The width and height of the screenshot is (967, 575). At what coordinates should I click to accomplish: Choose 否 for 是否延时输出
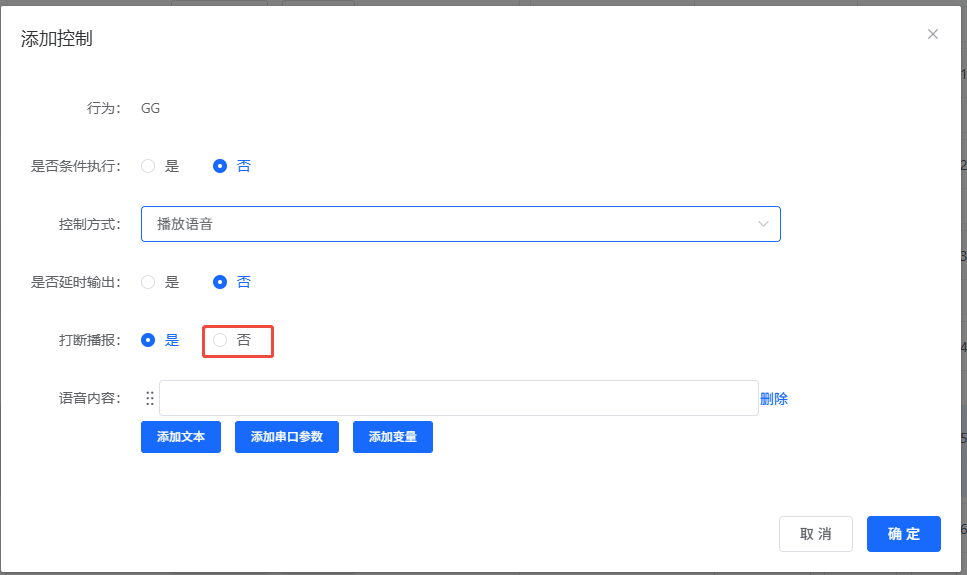pyautogui.click(x=220, y=282)
